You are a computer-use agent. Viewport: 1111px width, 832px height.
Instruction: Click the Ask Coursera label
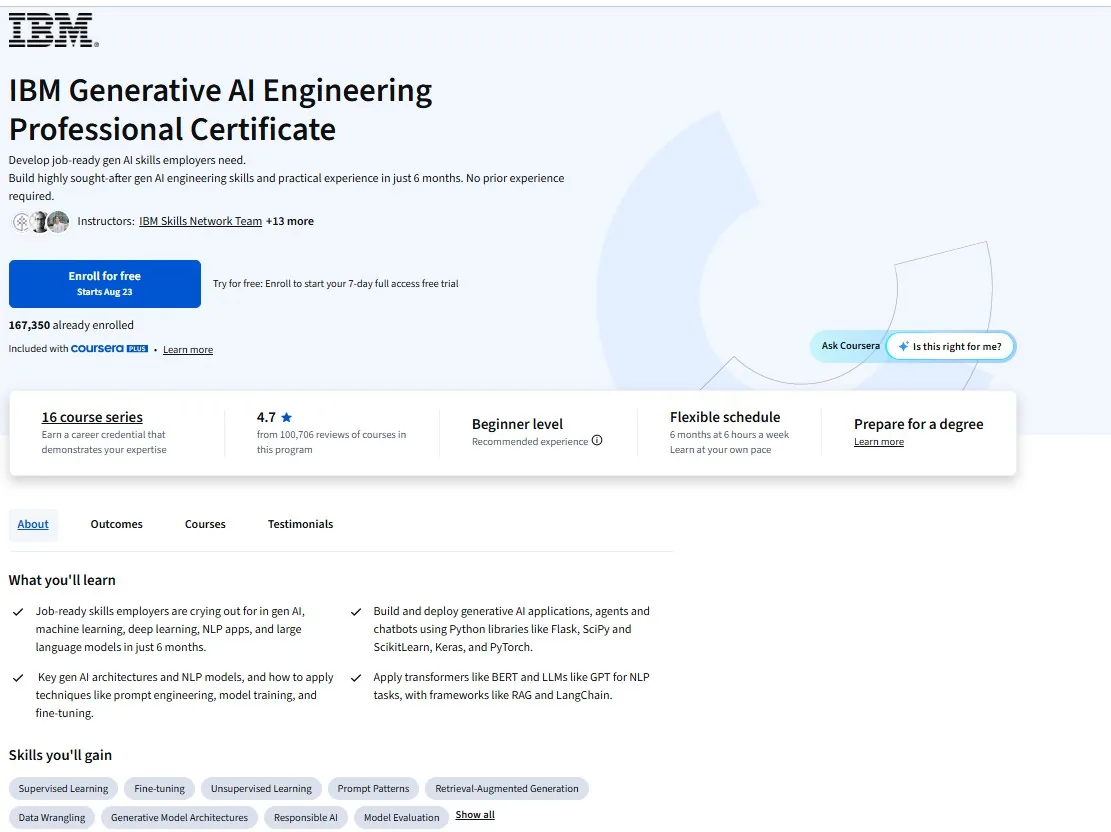point(850,346)
